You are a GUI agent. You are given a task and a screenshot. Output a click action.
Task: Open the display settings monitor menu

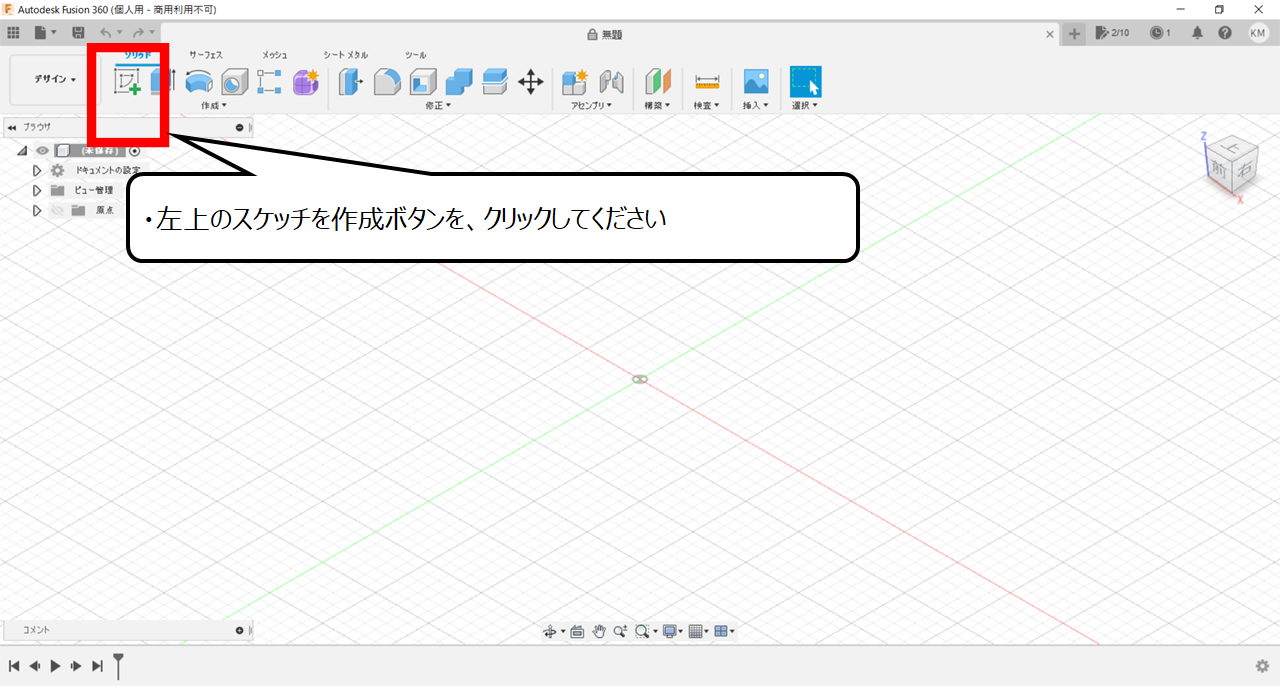(x=672, y=631)
